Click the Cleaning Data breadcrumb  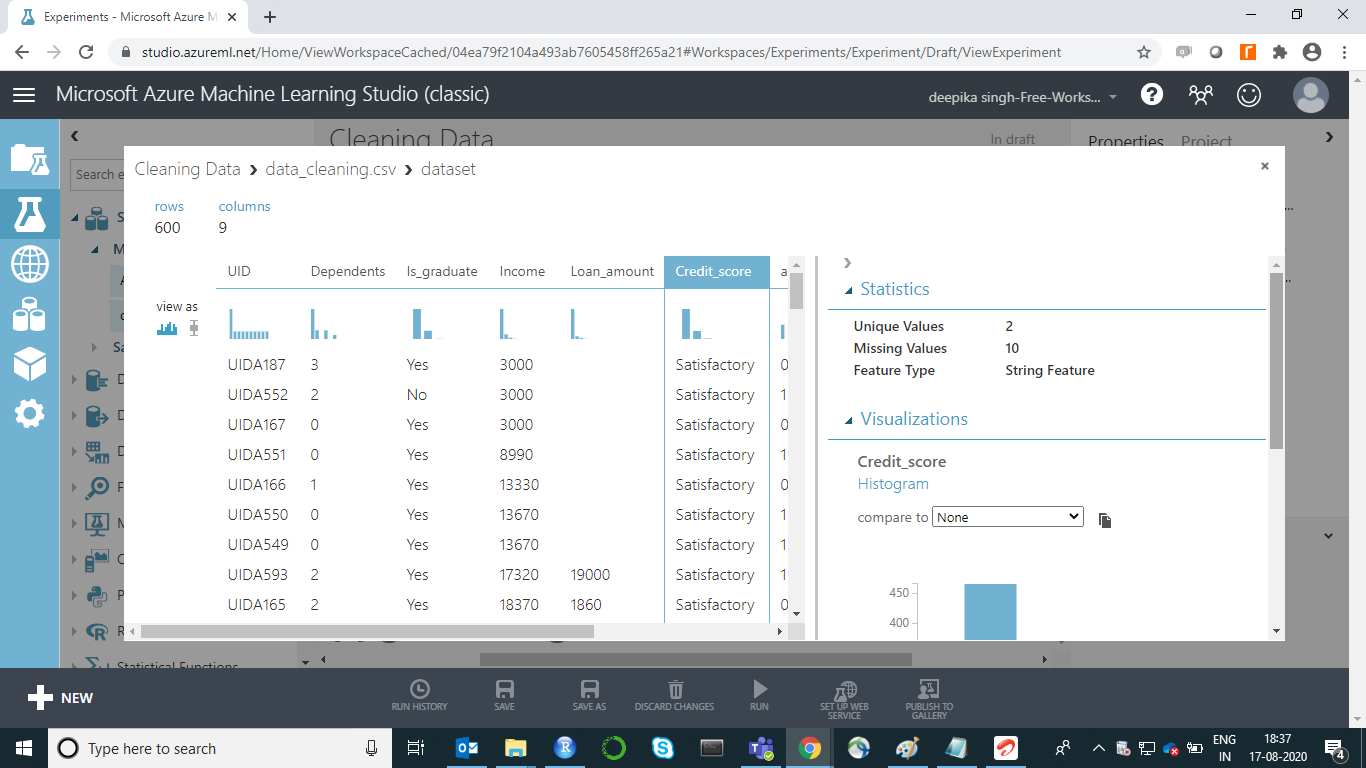[x=188, y=169]
